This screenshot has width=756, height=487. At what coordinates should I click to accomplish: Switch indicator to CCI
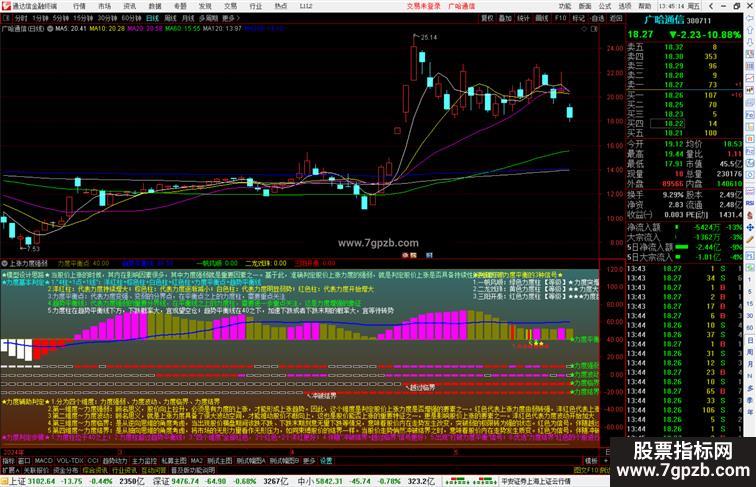(x=93, y=461)
